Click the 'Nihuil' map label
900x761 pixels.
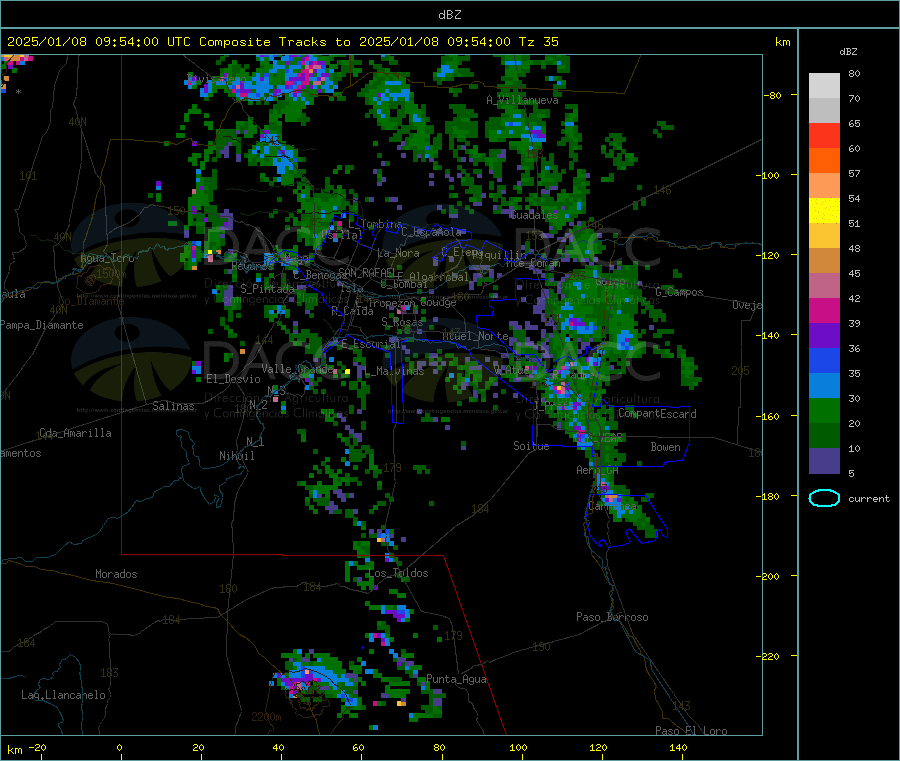(x=236, y=456)
